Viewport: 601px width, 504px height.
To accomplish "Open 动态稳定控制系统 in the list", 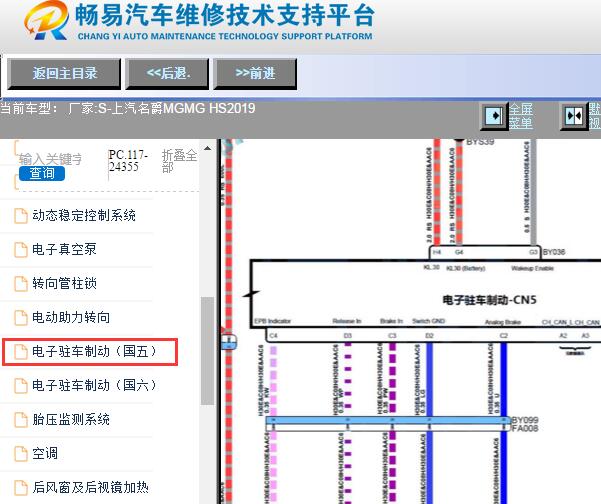I will [x=84, y=215].
